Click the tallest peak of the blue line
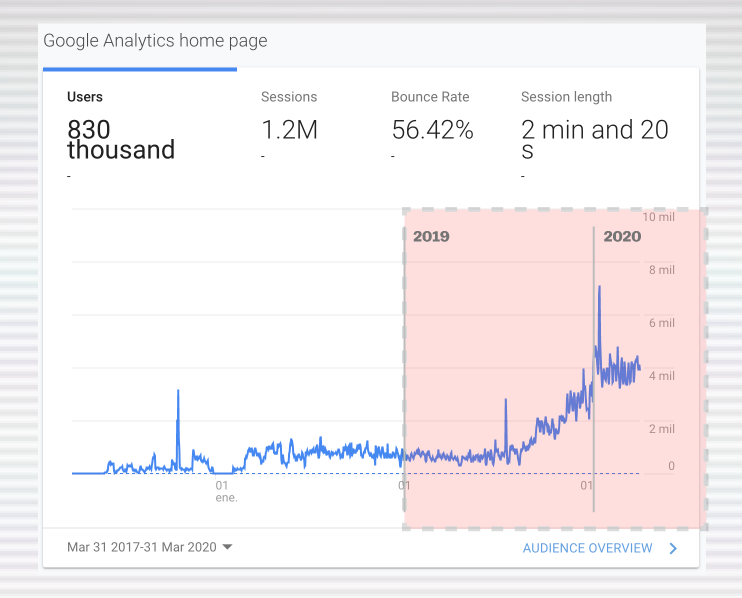 click(x=599, y=287)
